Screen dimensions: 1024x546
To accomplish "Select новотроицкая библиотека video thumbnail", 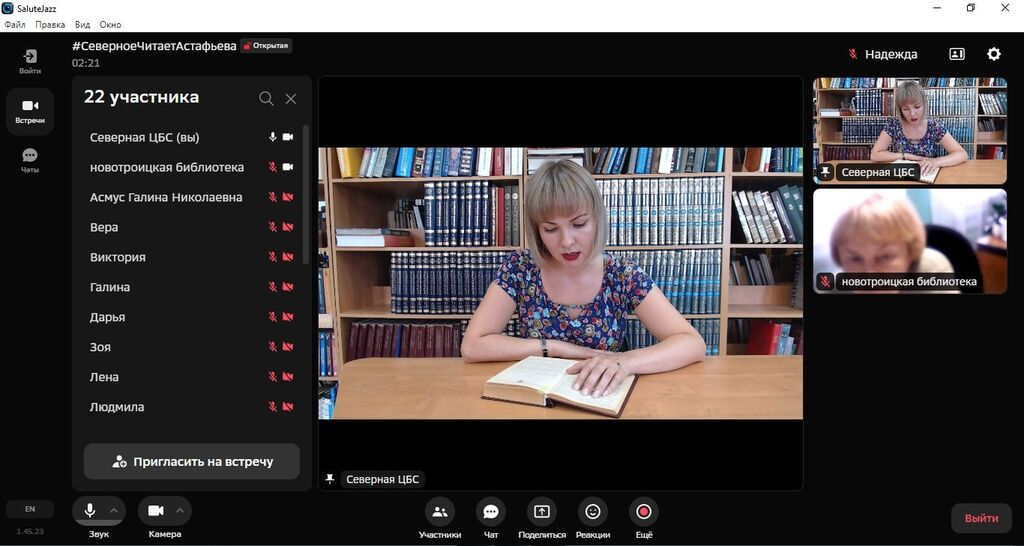I will tap(909, 241).
